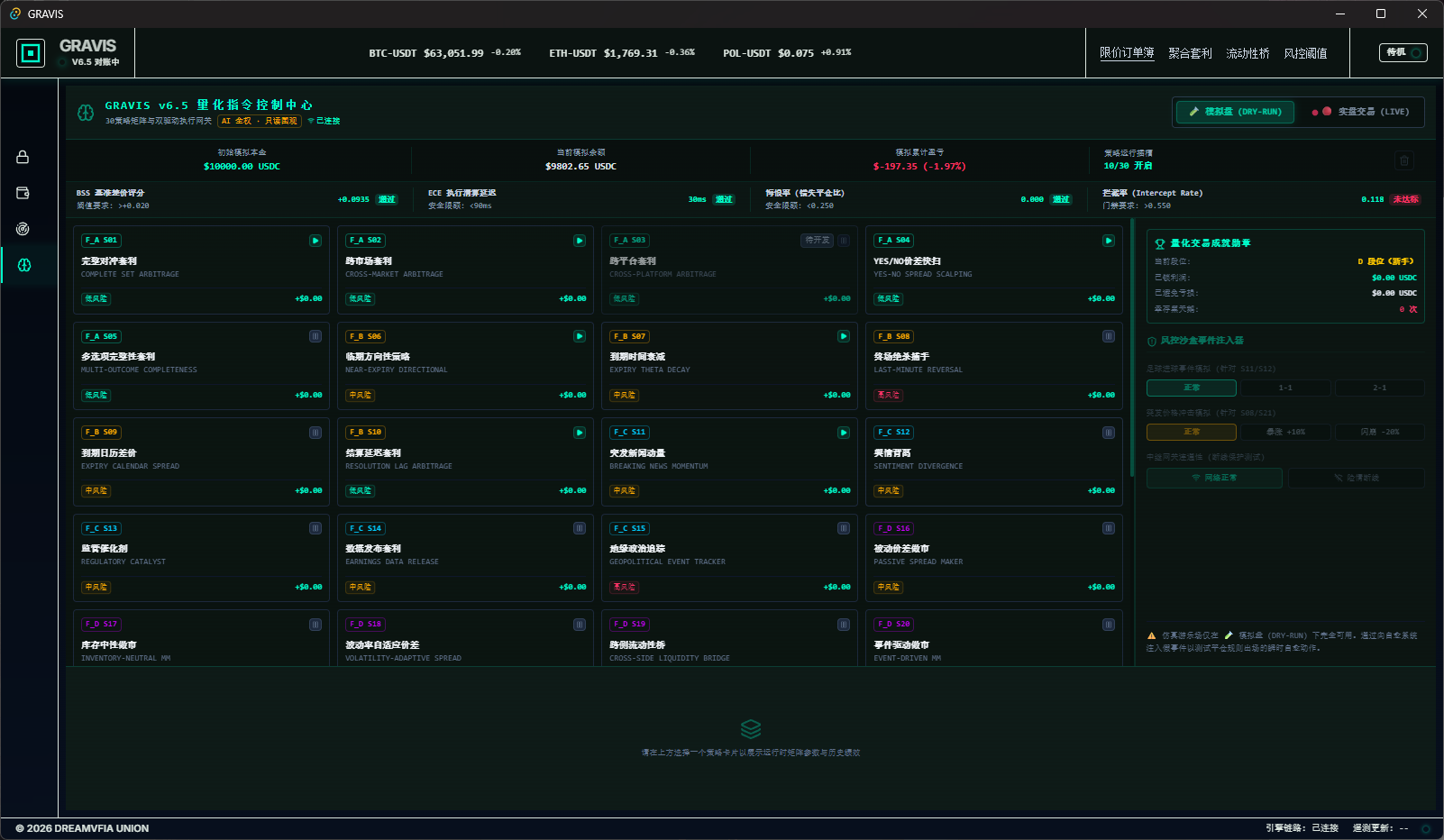
Task: Click the 引擎链路: 已连接 status entry
Action: 1302,828
